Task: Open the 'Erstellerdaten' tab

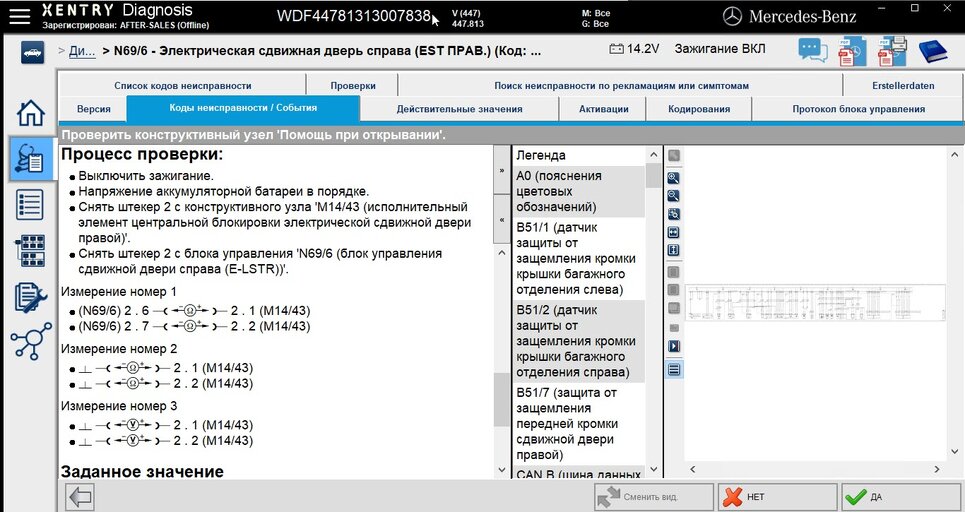Action: pos(903,86)
